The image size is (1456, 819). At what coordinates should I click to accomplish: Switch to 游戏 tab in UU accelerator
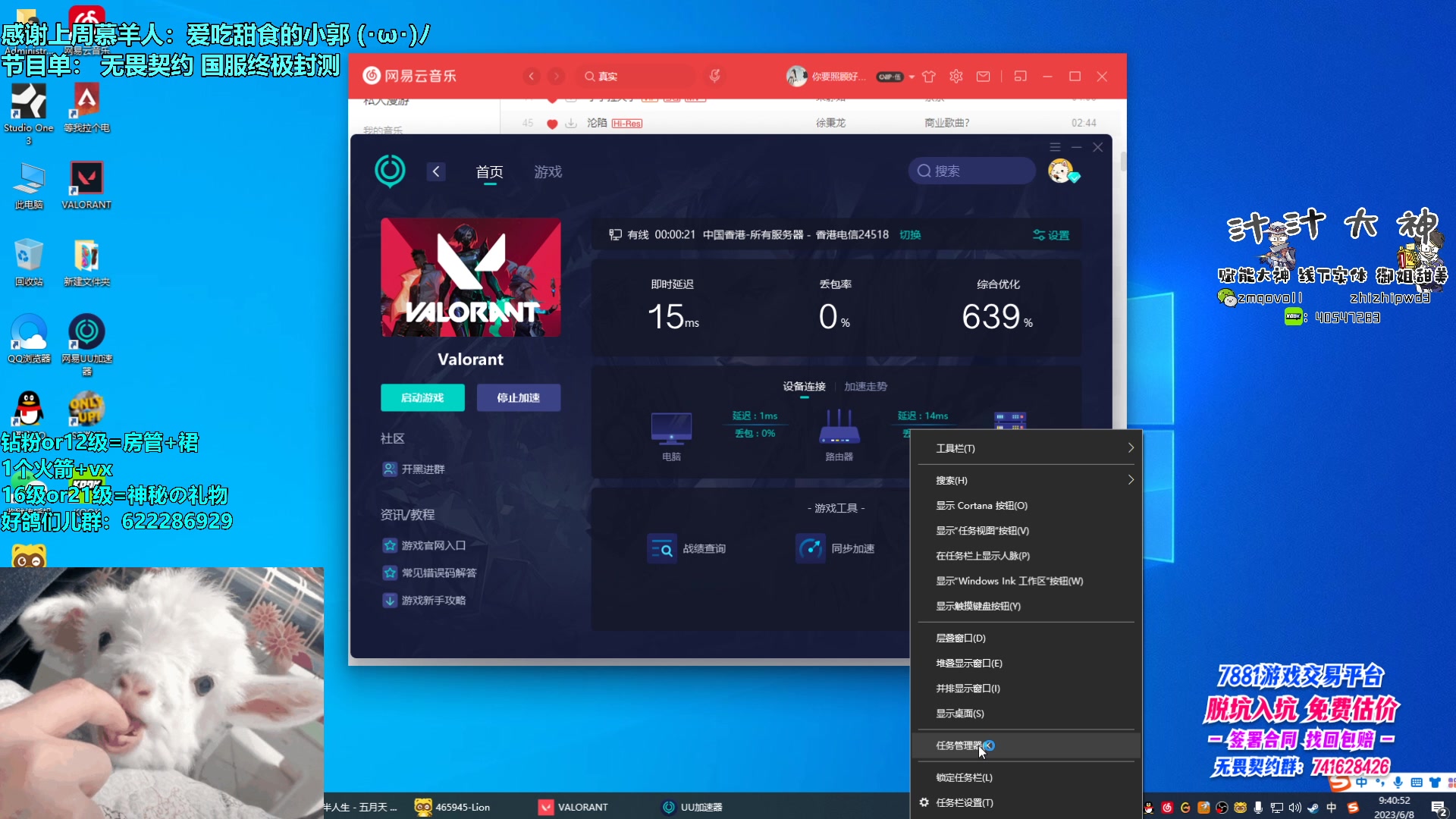(548, 172)
